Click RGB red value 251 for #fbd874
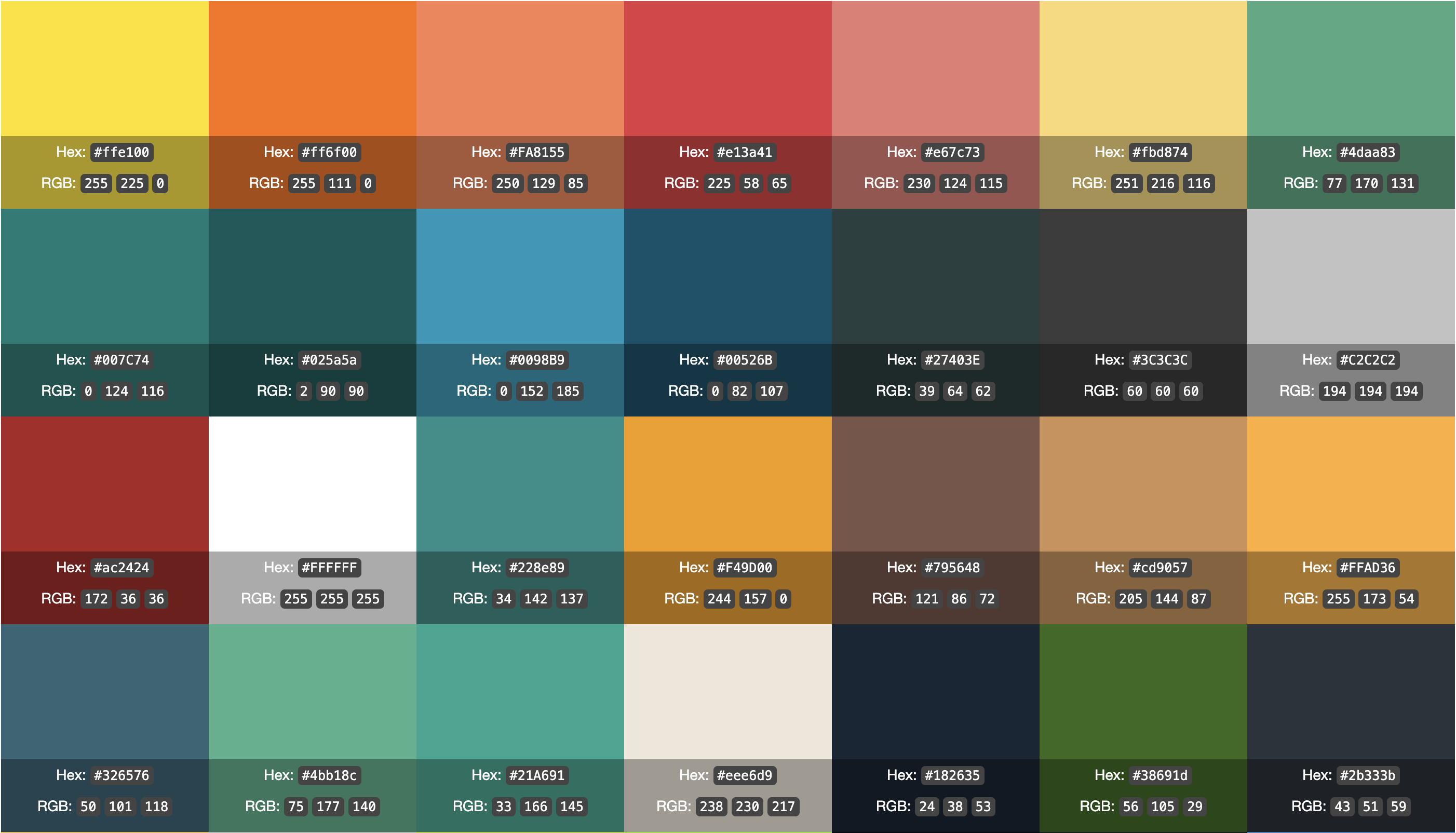Screen dimensions: 1456x833 pos(1126,184)
